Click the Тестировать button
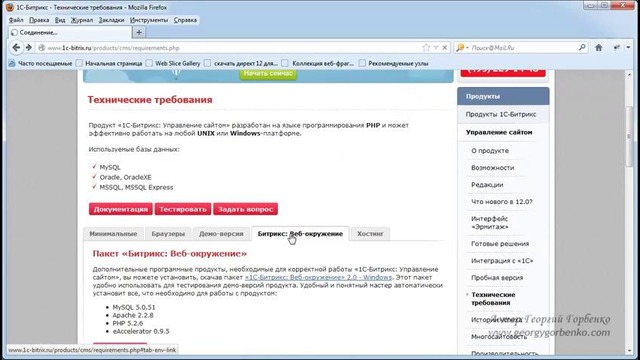This screenshot has width=640, height=360. pos(182,209)
